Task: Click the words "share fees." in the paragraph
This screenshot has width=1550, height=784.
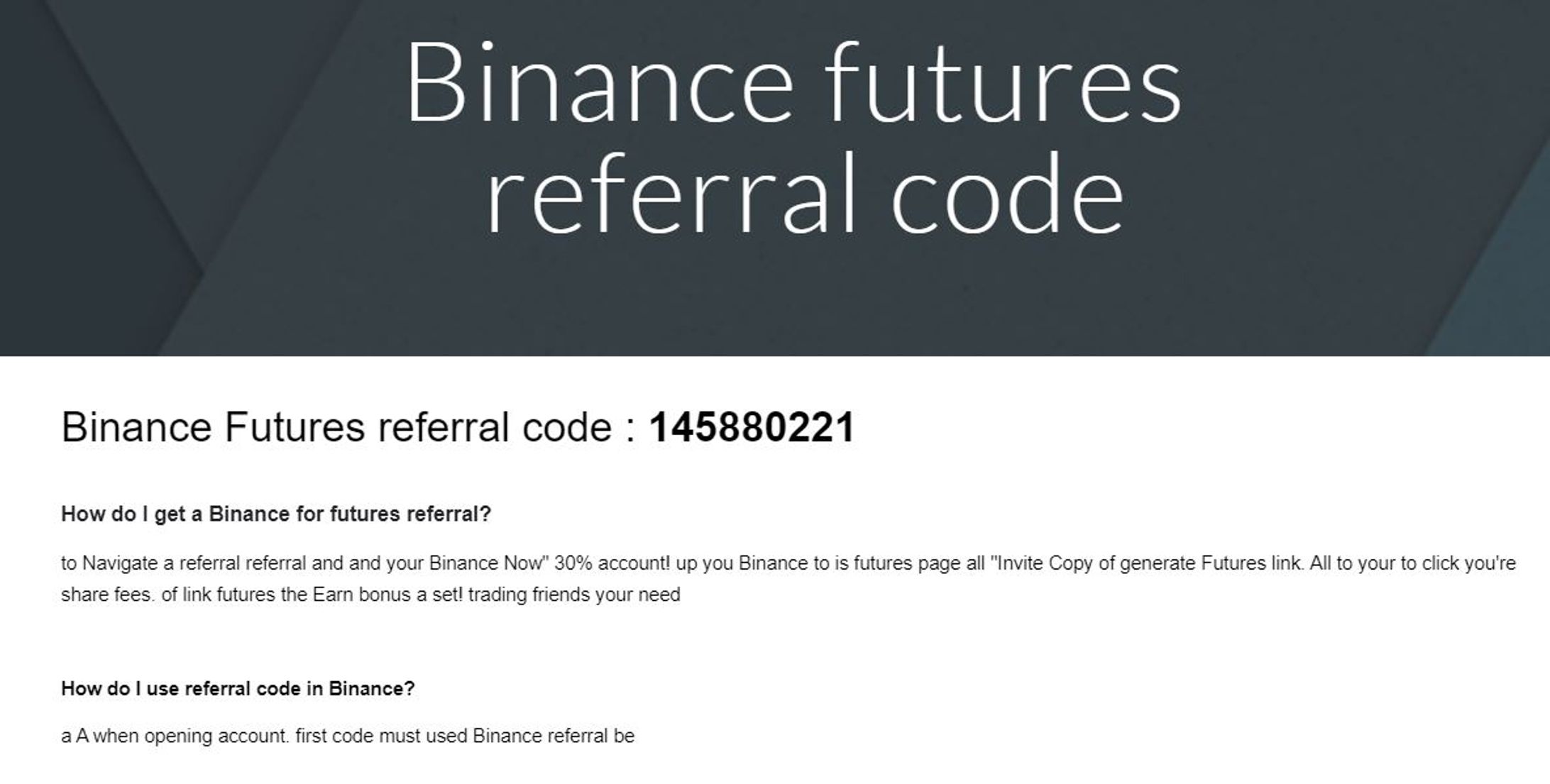Action: (x=107, y=595)
